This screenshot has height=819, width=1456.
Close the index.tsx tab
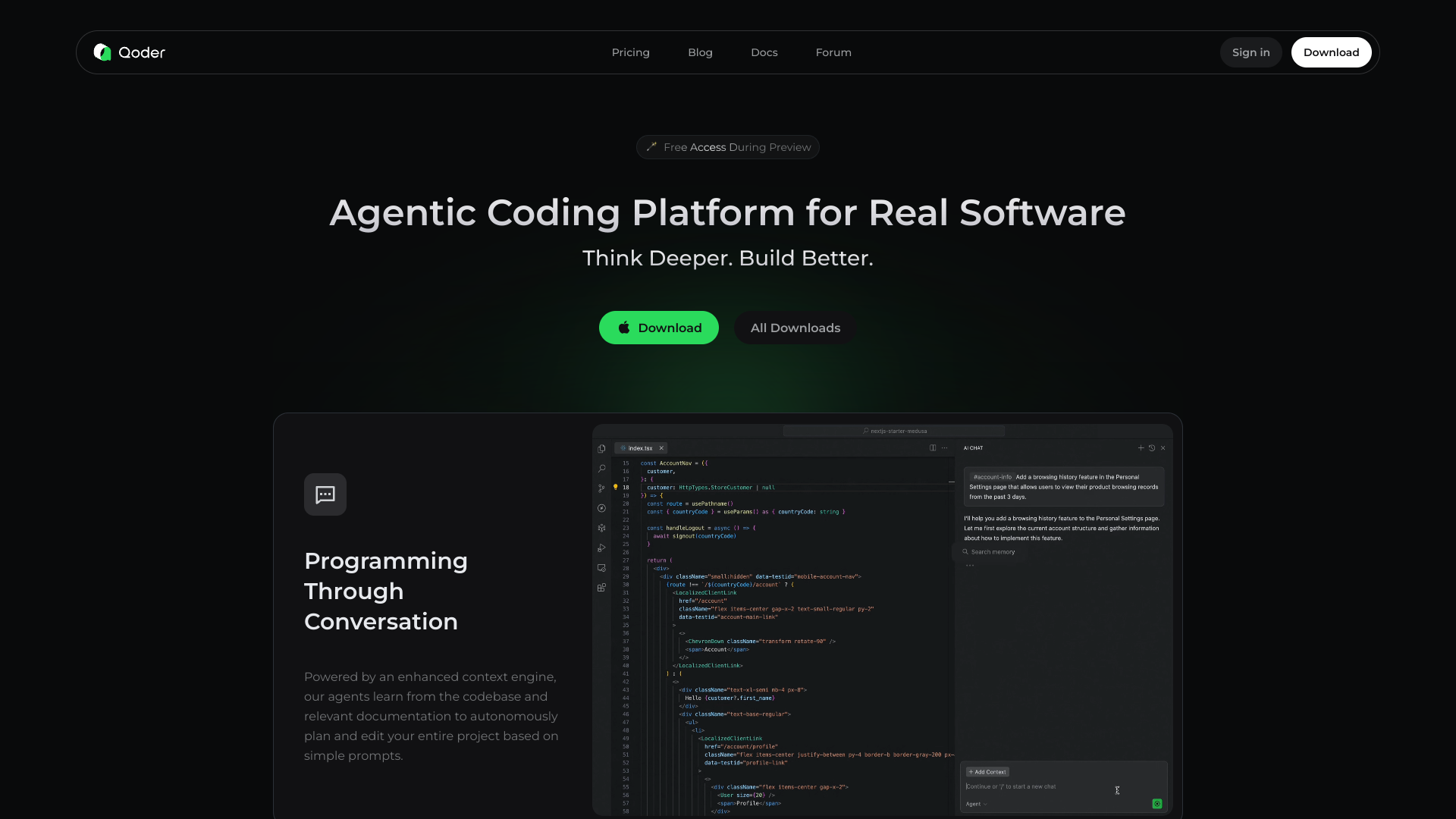pos(661,447)
